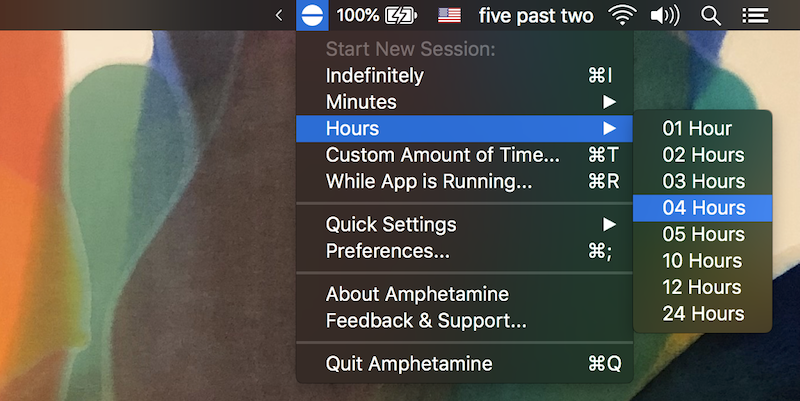Click the left chevron in the menu bar

279,15
